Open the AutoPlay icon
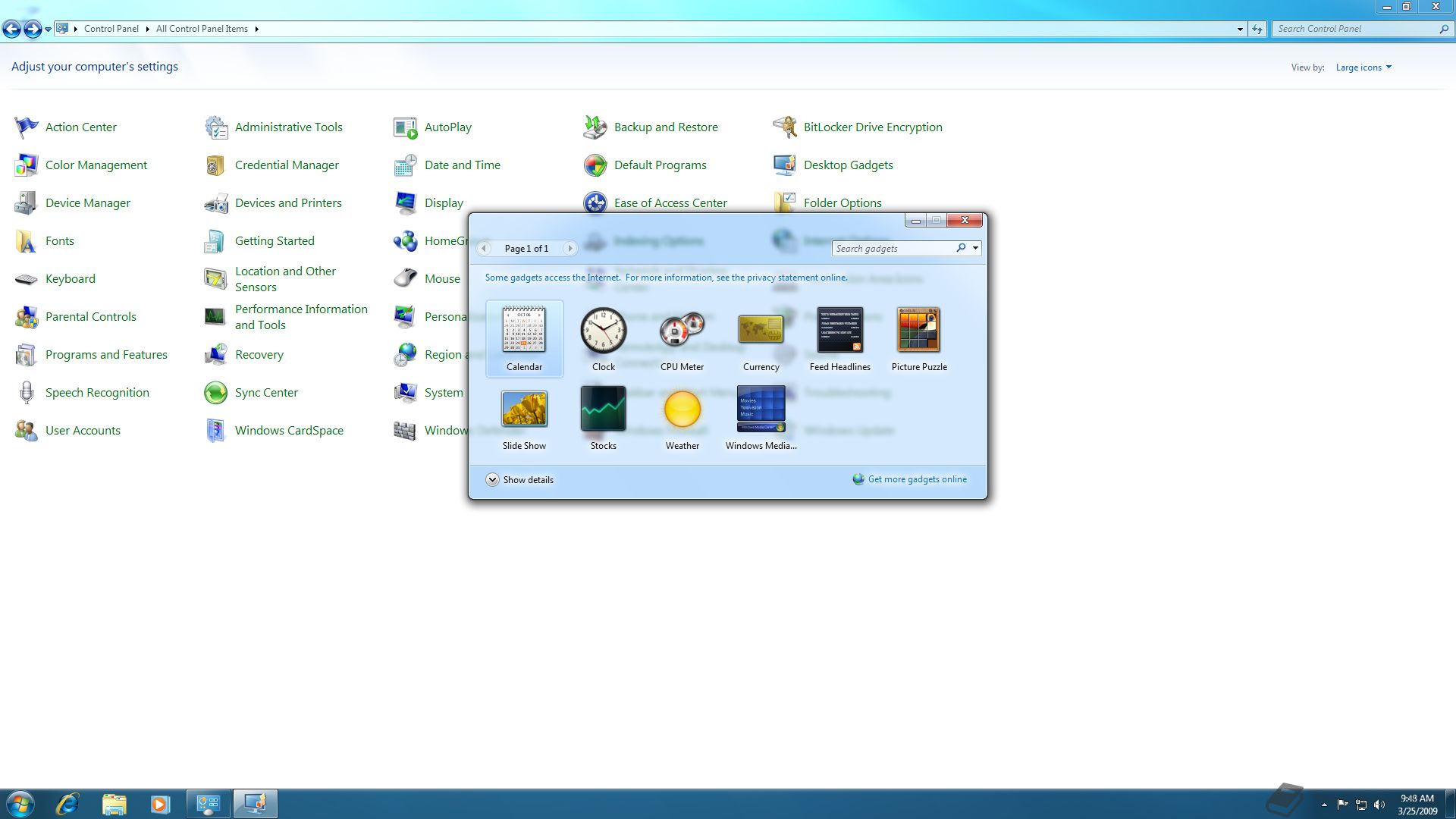Viewport: 1456px width, 819px height. coord(406,127)
